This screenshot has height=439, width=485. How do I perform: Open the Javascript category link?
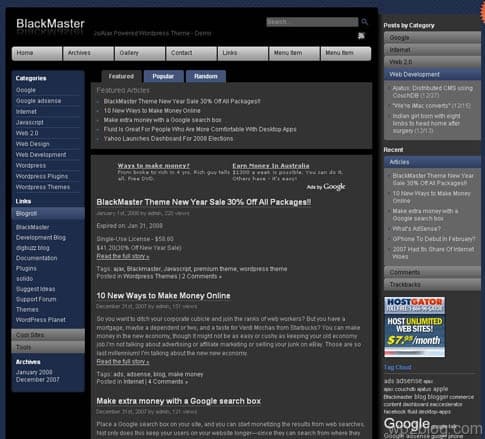(x=30, y=122)
